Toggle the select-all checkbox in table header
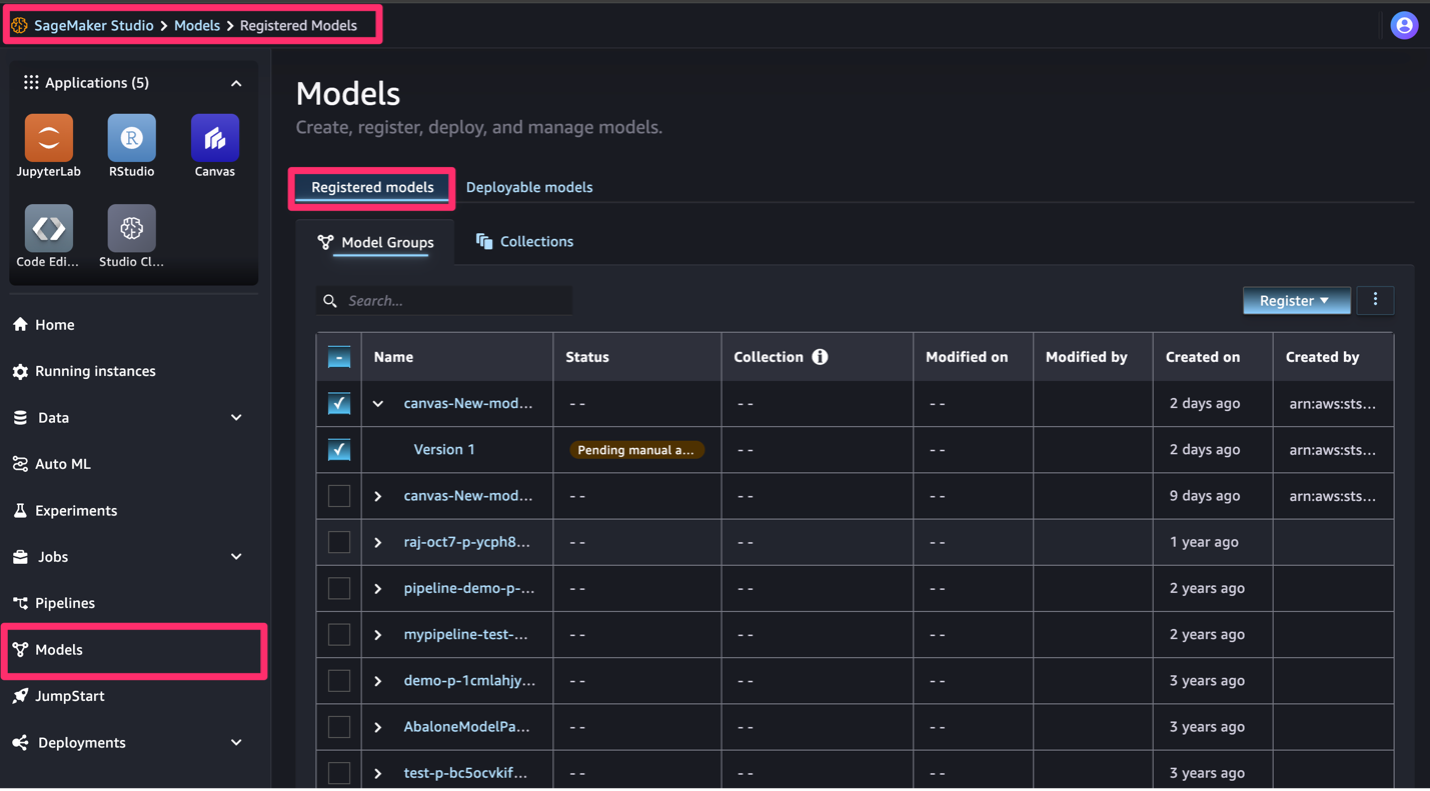The image size is (1430, 791). 339,357
